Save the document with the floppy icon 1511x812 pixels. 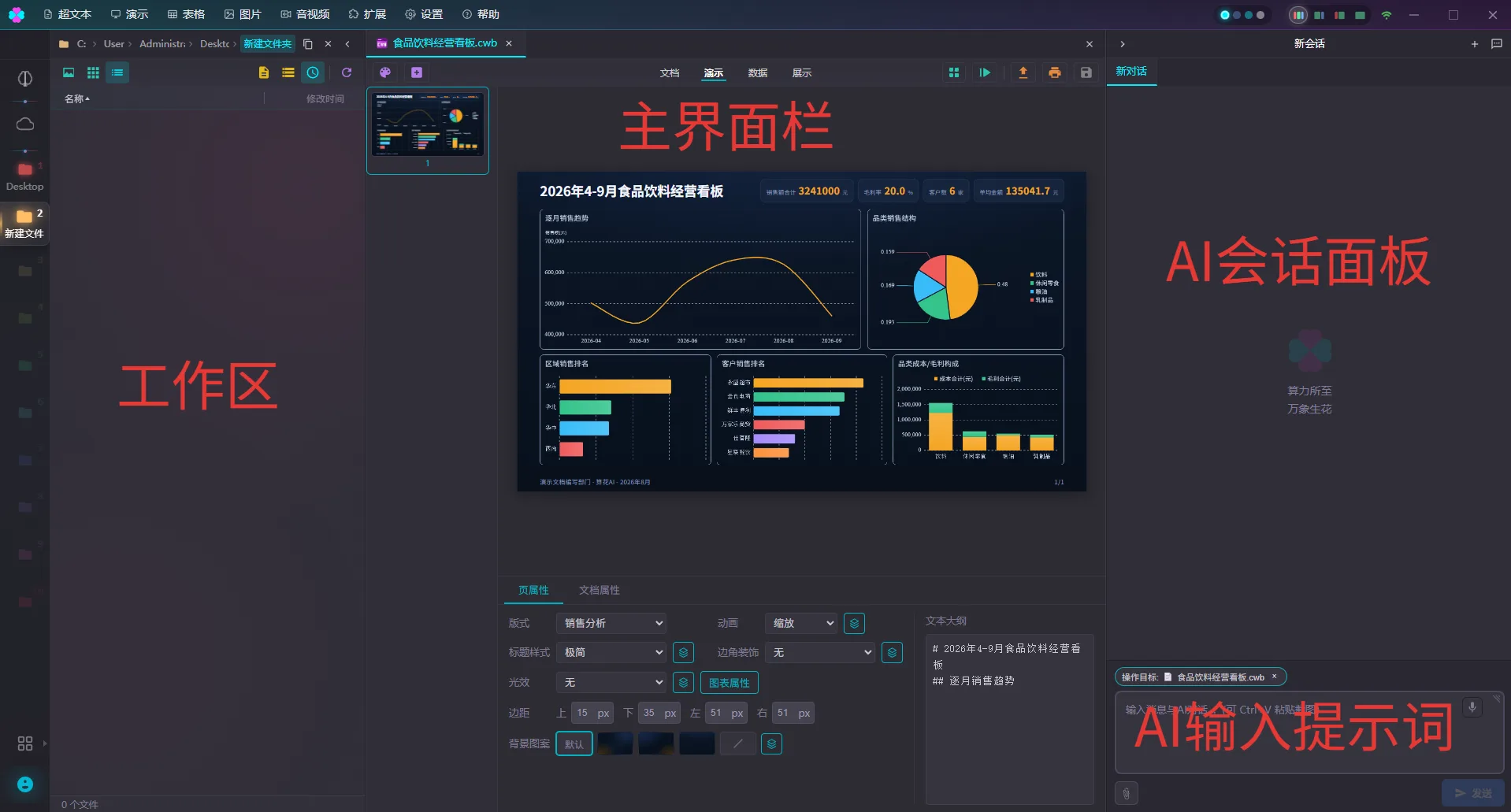pyautogui.click(x=1086, y=72)
